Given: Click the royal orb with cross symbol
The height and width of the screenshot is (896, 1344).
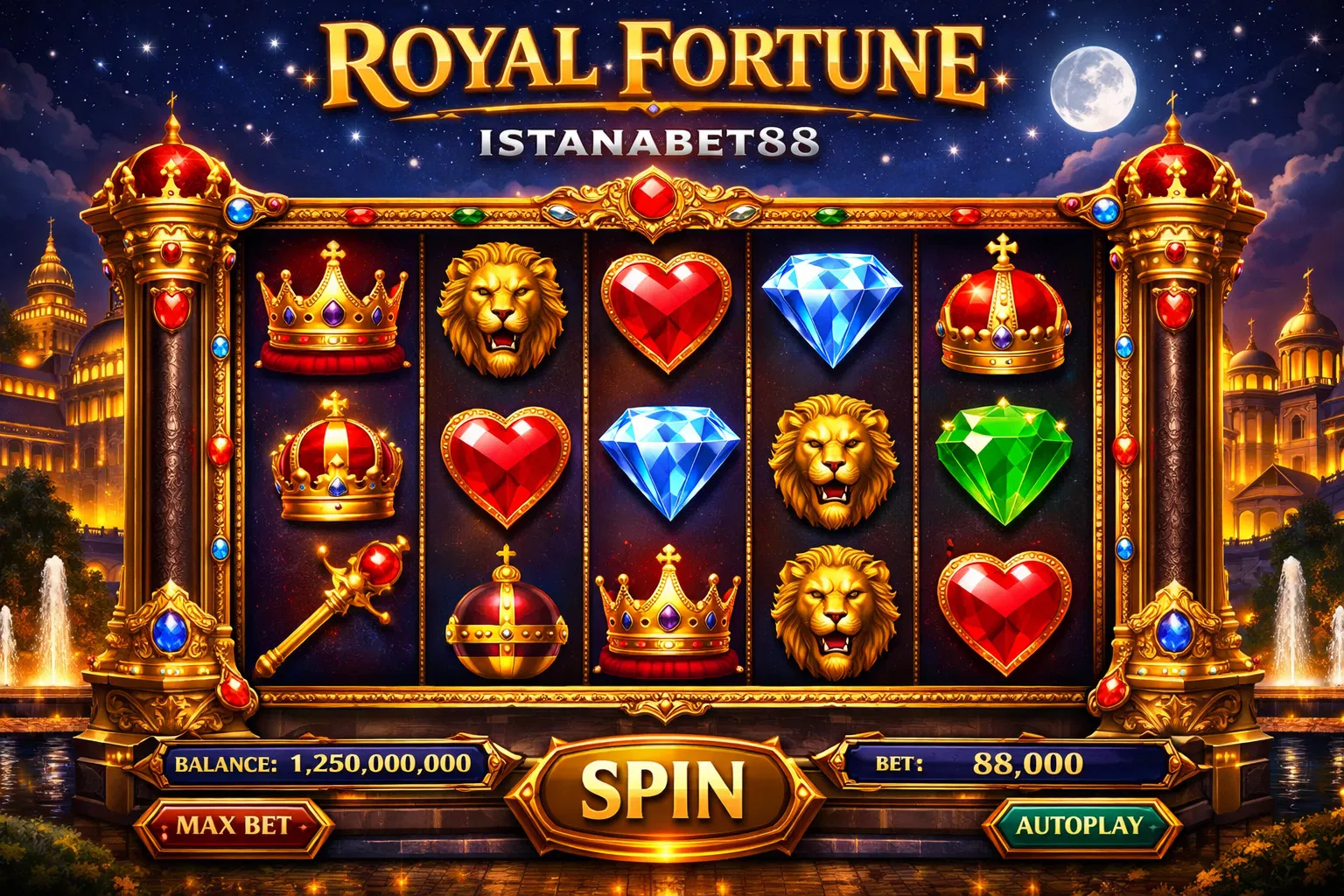Looking at the screenshot, I should (x=506, y=613).
